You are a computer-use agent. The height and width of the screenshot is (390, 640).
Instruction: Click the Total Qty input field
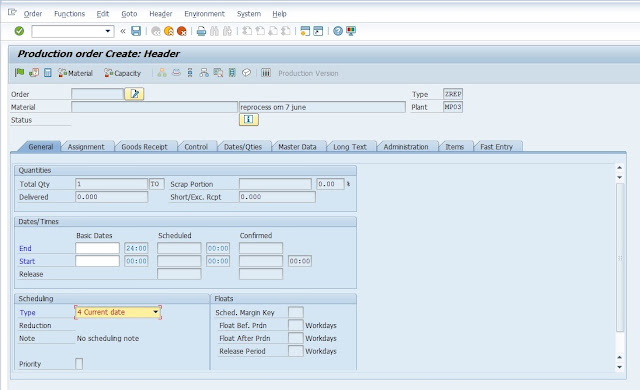[x=111, y=184]
